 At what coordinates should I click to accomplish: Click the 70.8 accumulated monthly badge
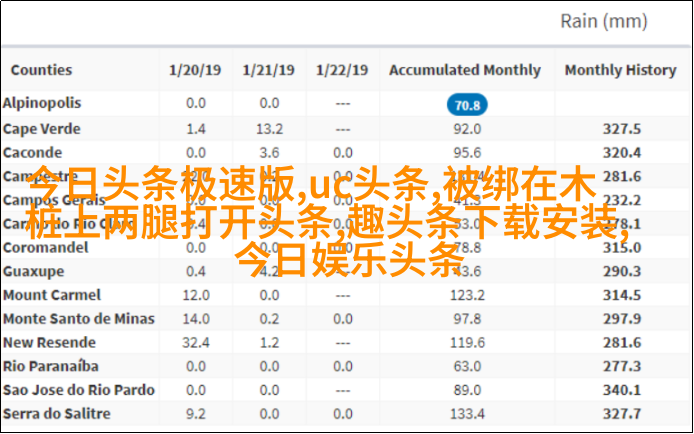(467, 105)
